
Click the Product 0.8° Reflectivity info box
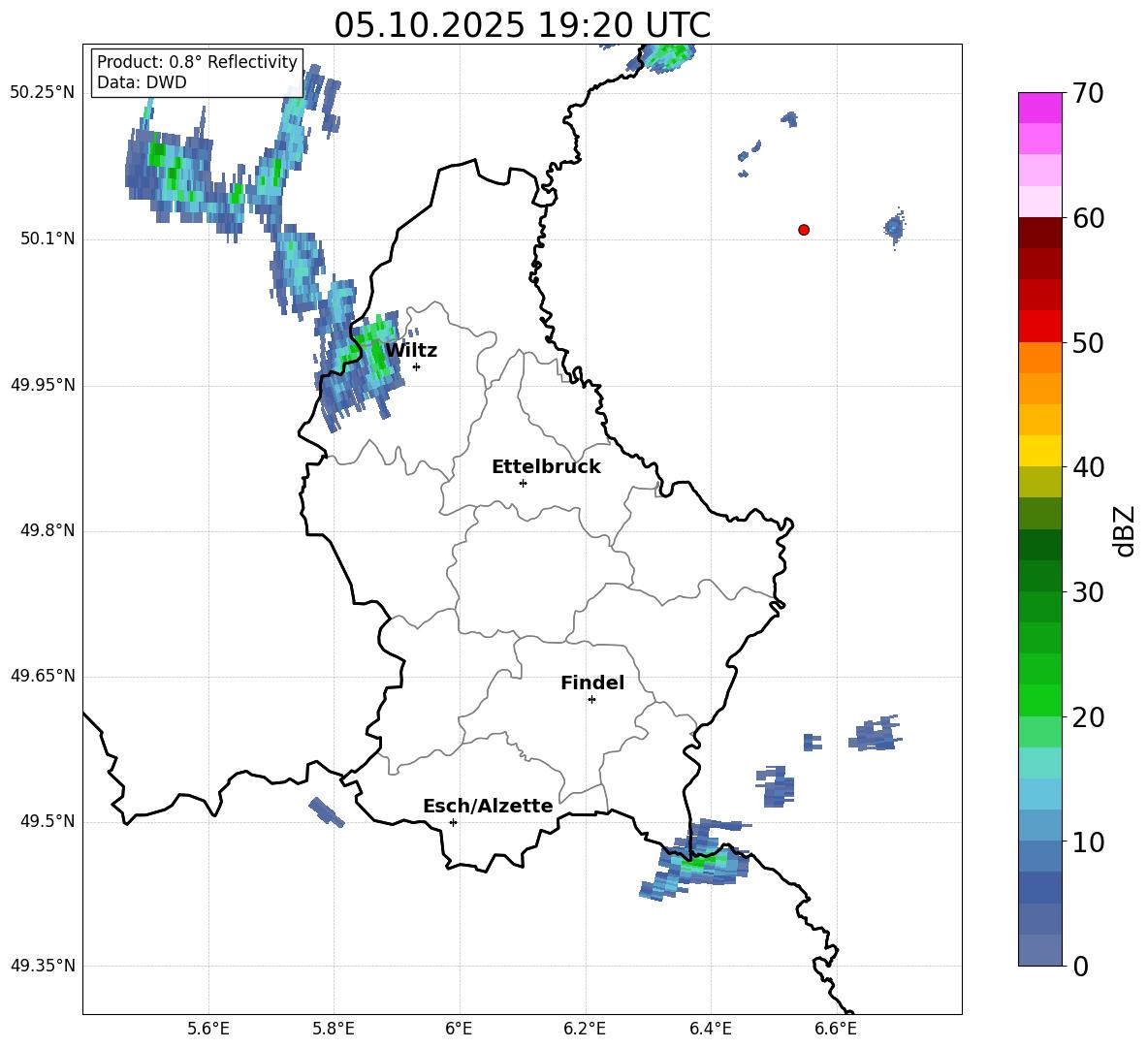(197, 73)
